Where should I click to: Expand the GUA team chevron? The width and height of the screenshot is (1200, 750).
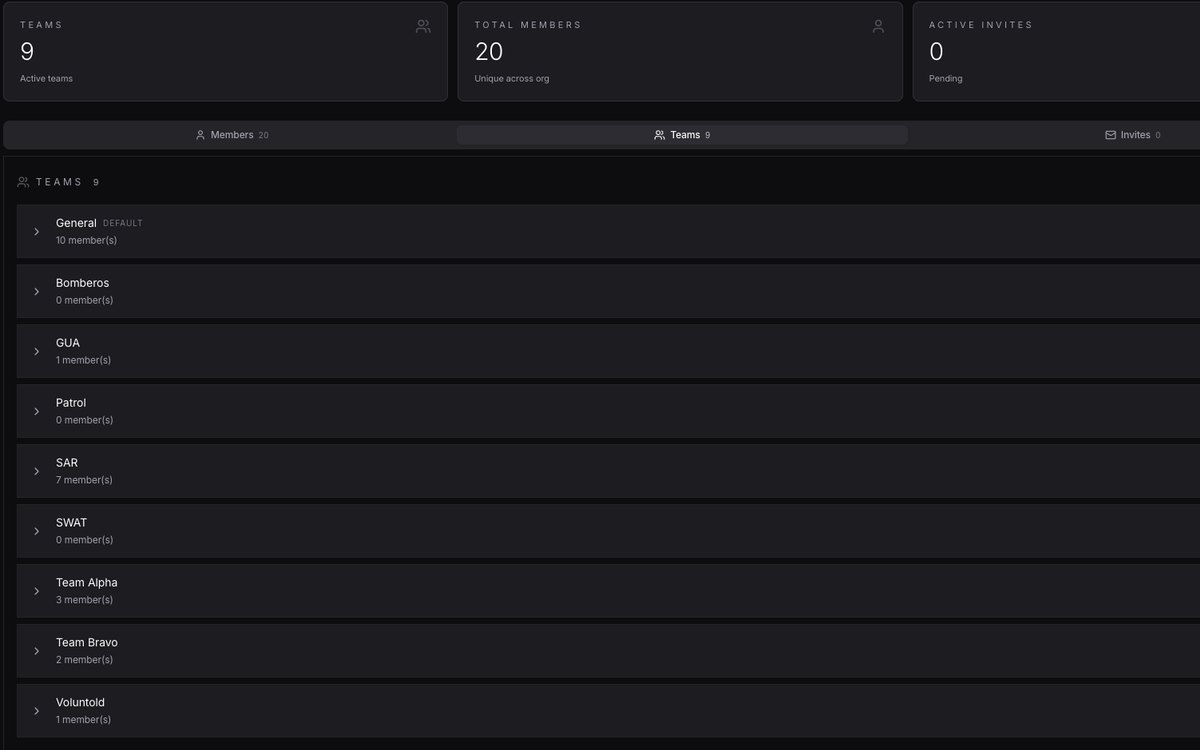click(x=37, y=352)
